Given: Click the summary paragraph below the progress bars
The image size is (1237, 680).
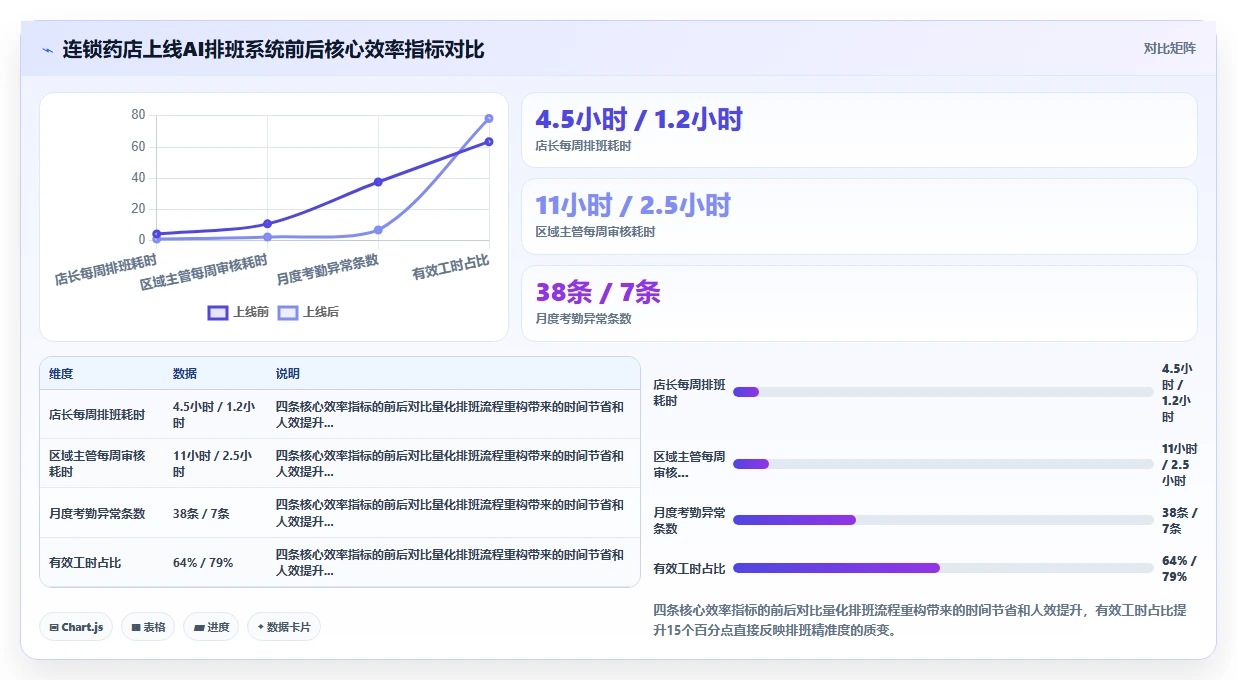Looking at the screenshot, I should tap(920, 620).
